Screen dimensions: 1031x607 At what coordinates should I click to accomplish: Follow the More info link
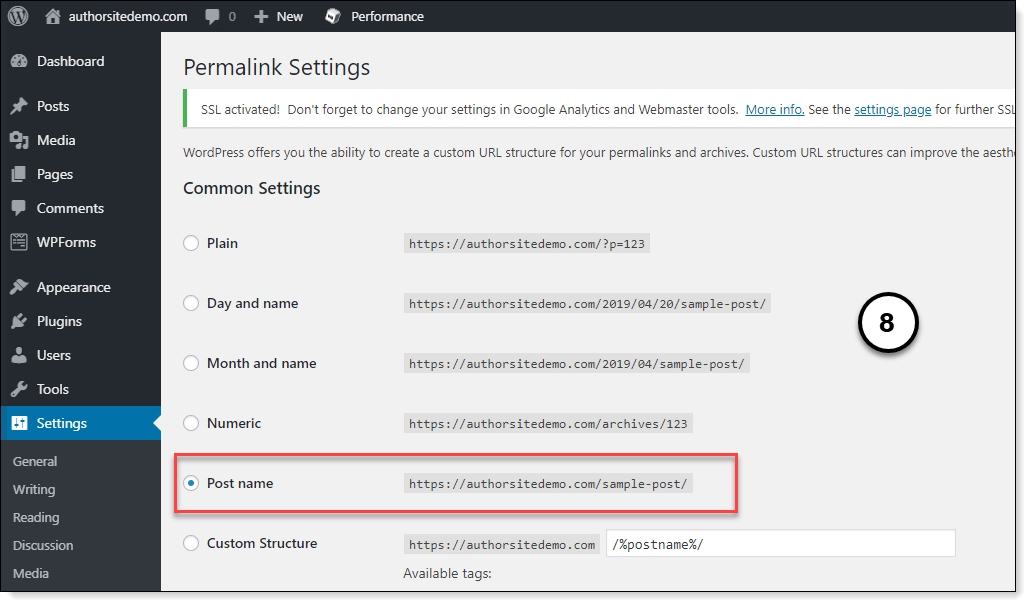pyautogui.click(x=774, y=109)
